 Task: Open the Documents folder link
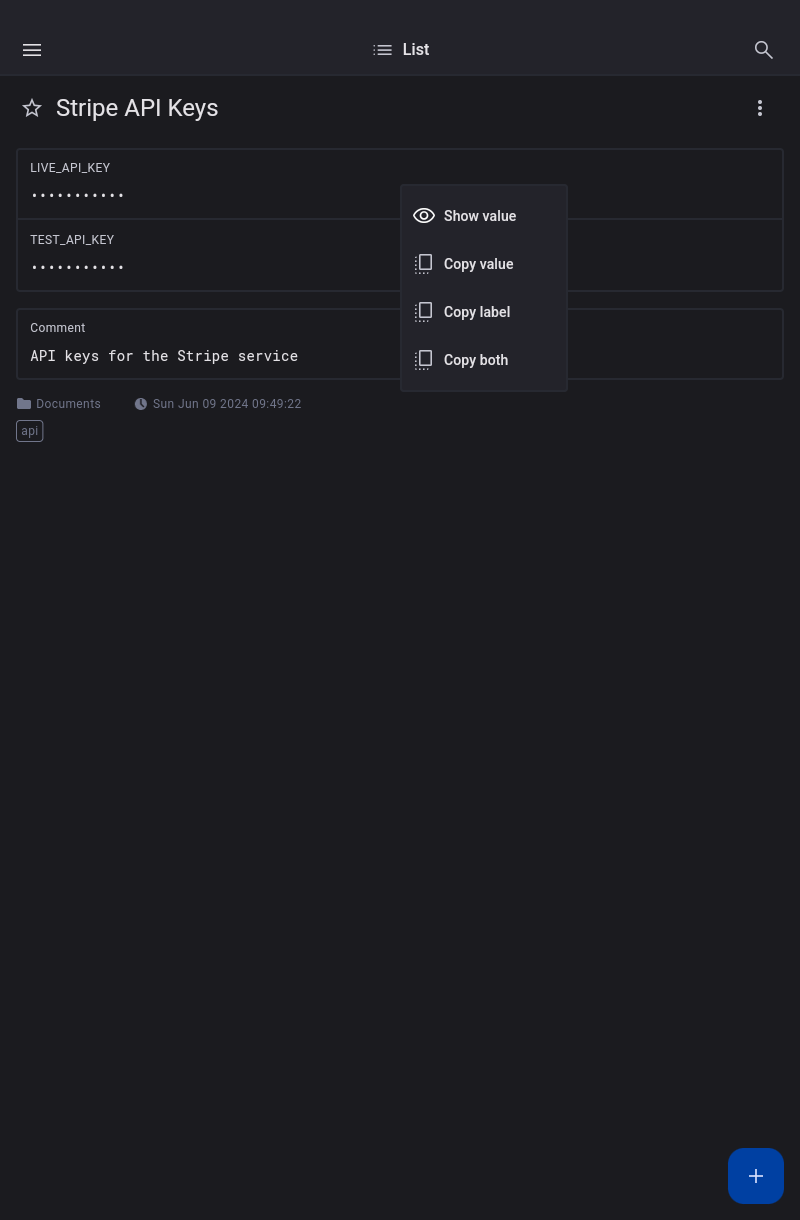68,404
